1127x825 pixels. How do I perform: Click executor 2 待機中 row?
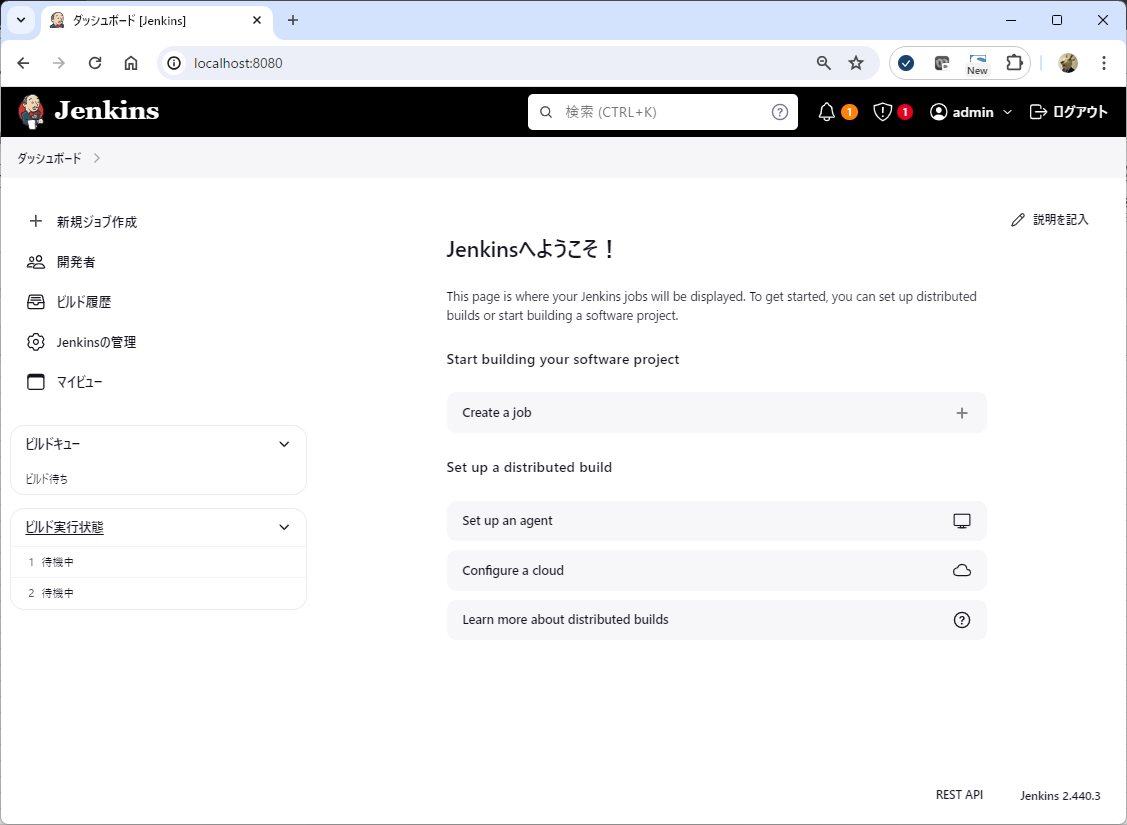click(158, 593)
